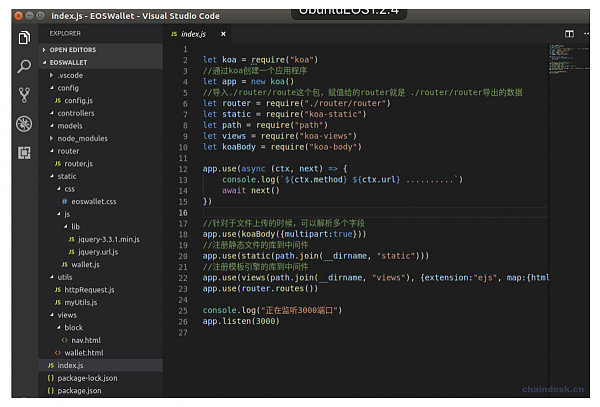Maximize the VS Code window
This screenshot has width=600, height=407.
point(40,16)
